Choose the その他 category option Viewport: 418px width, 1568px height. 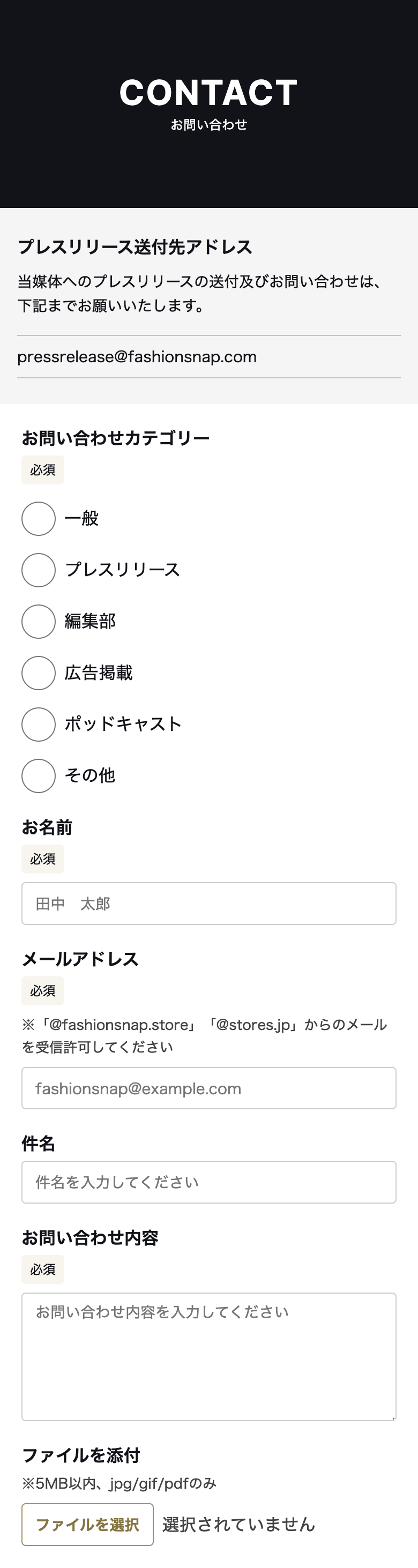pyautogui.click(x=39, y=775)
